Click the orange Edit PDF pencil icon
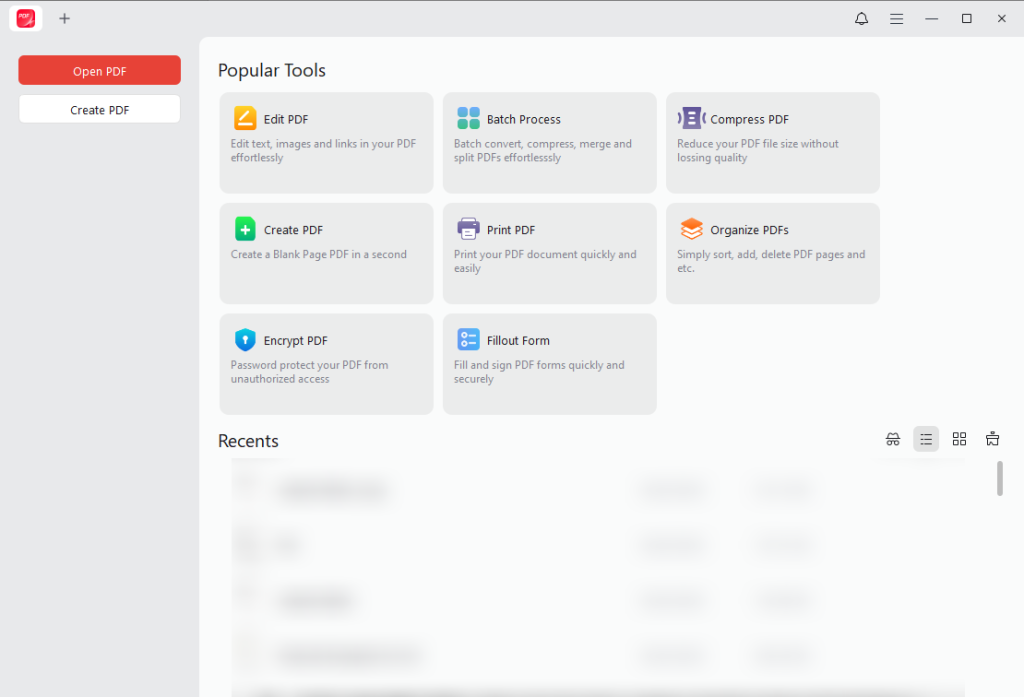Viewport: 1024px width, 697px height. point(245,118)
